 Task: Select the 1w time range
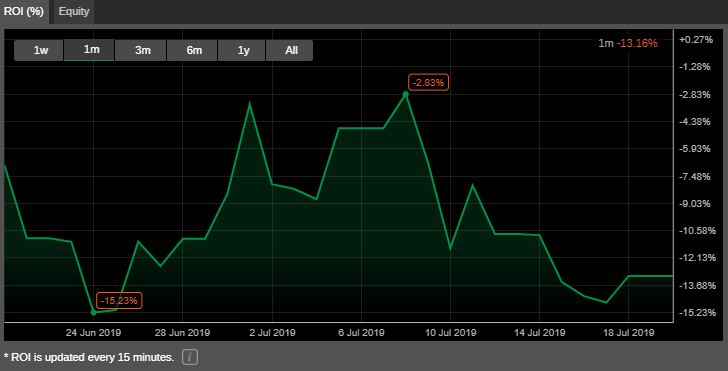[40, 50]
